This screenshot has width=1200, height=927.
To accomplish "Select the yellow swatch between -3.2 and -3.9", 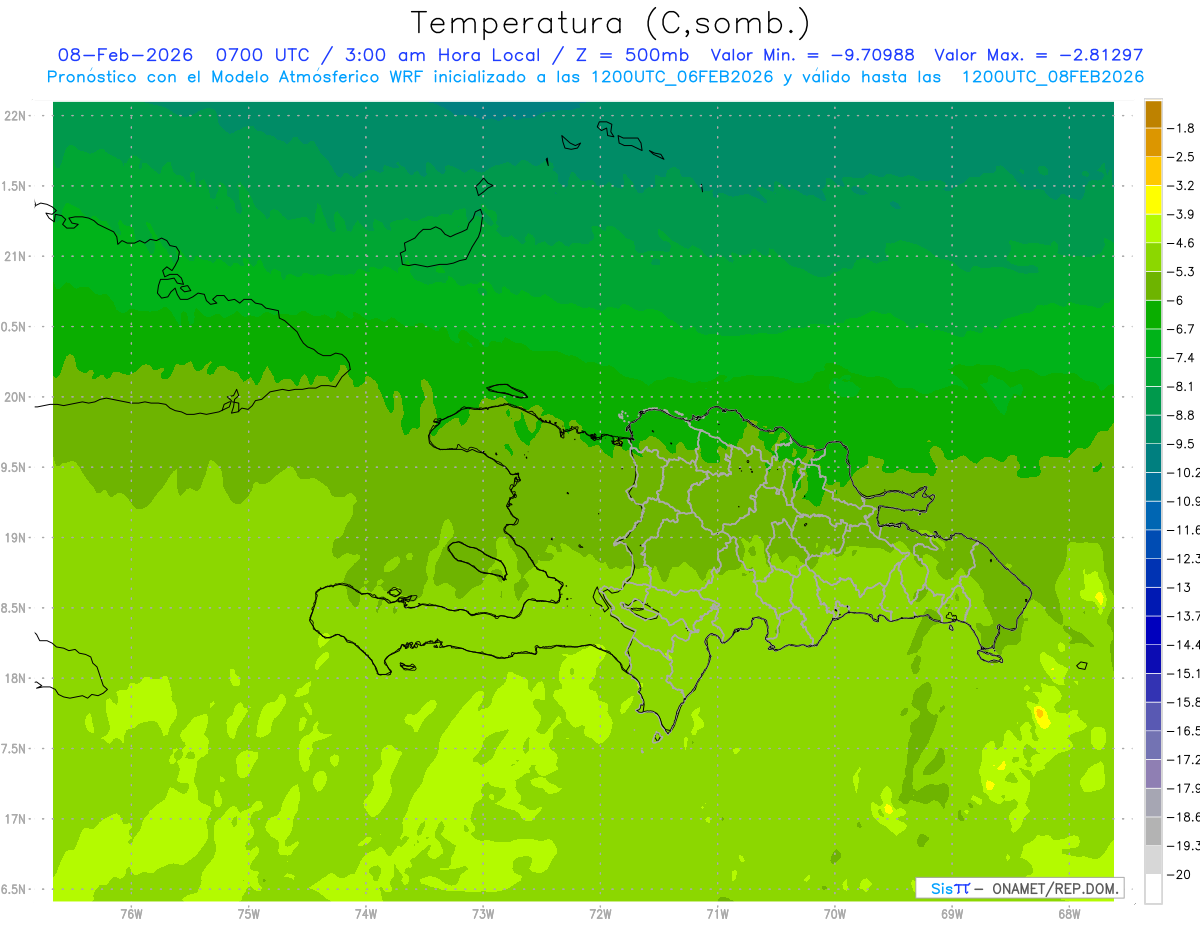I will point(1153,200).
